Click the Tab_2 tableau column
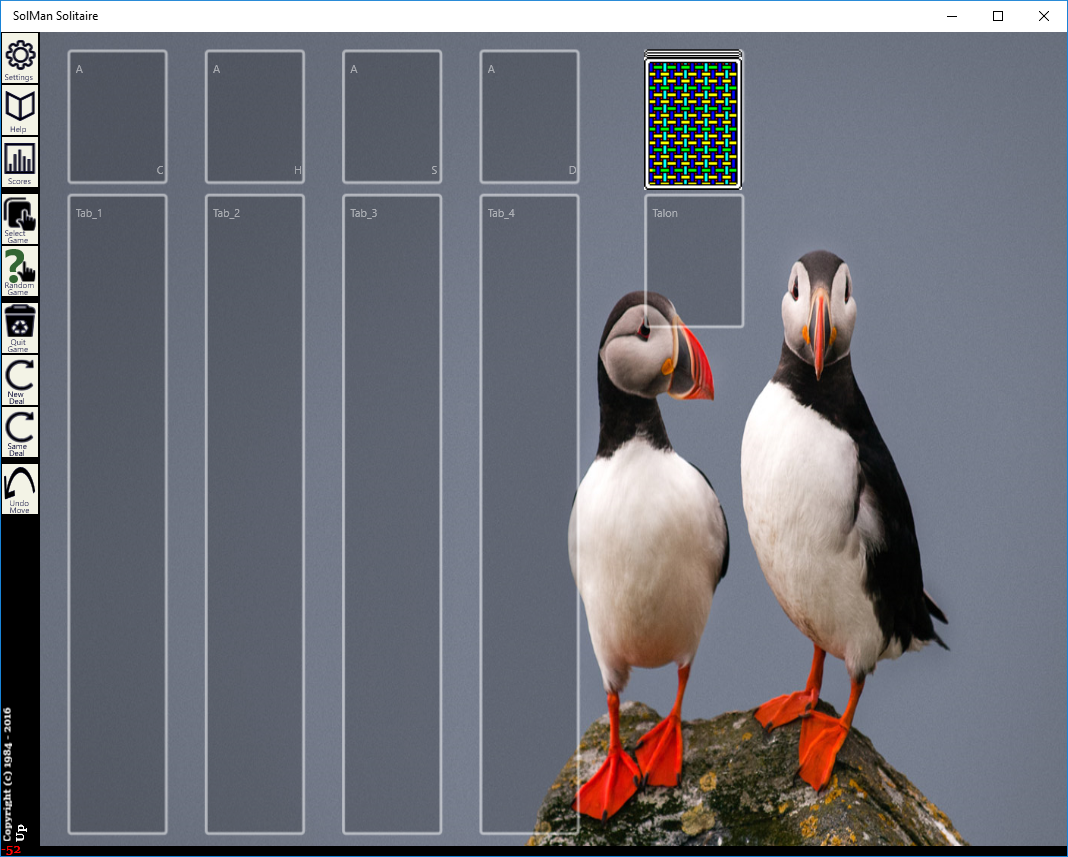 pyautogui.click(x=254, y=514)
